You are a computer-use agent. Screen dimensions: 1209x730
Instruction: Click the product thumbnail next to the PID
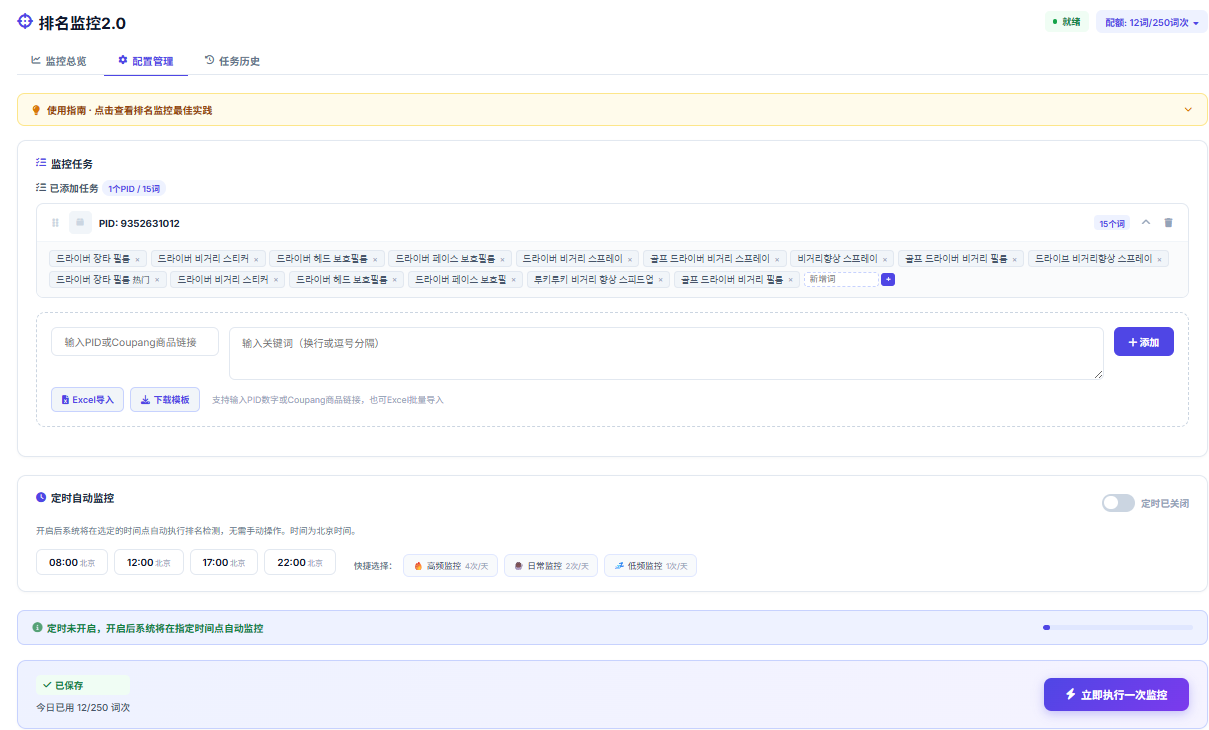point(80,223)
